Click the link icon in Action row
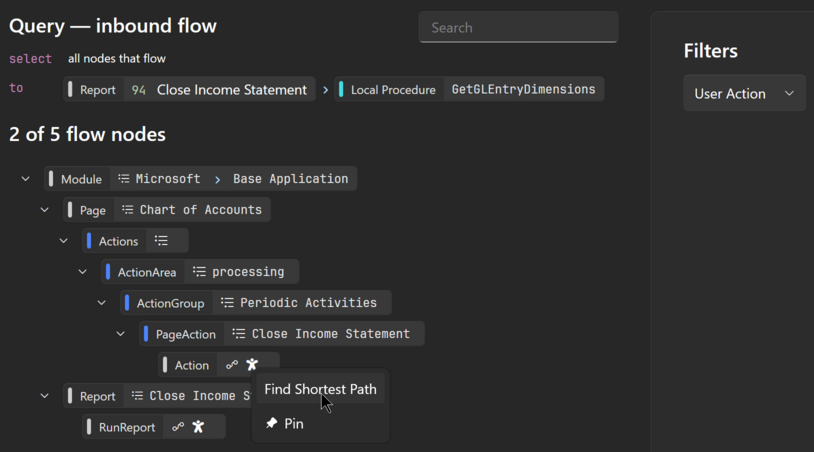 coord(232,365)
